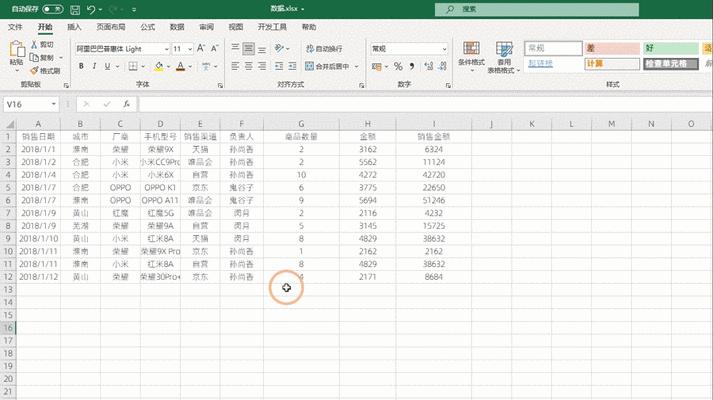Switch to the 帮助 ribbon tab
Screen dimensions: 713x400
click(309, 27)
